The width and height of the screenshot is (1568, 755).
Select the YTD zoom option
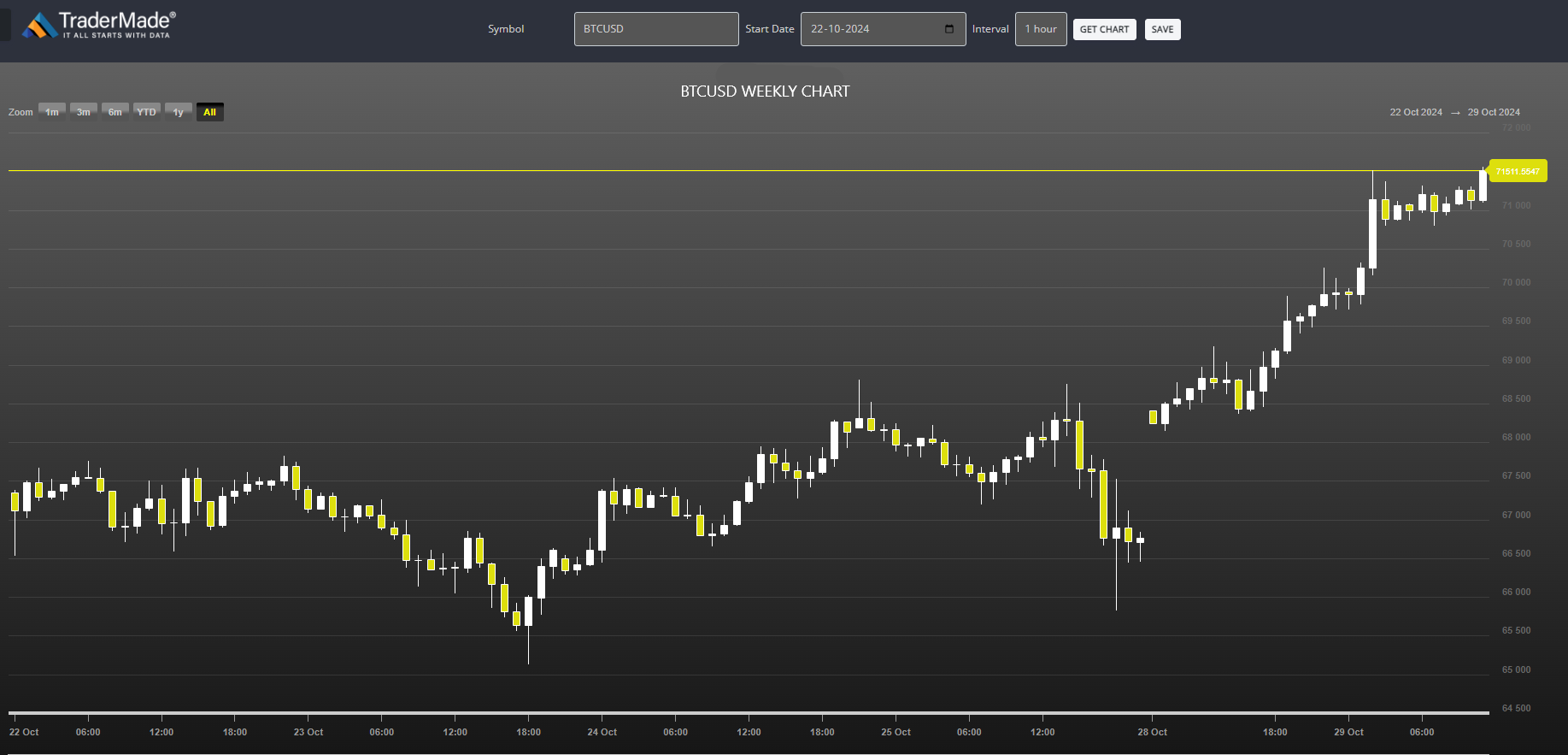[147, 112]
